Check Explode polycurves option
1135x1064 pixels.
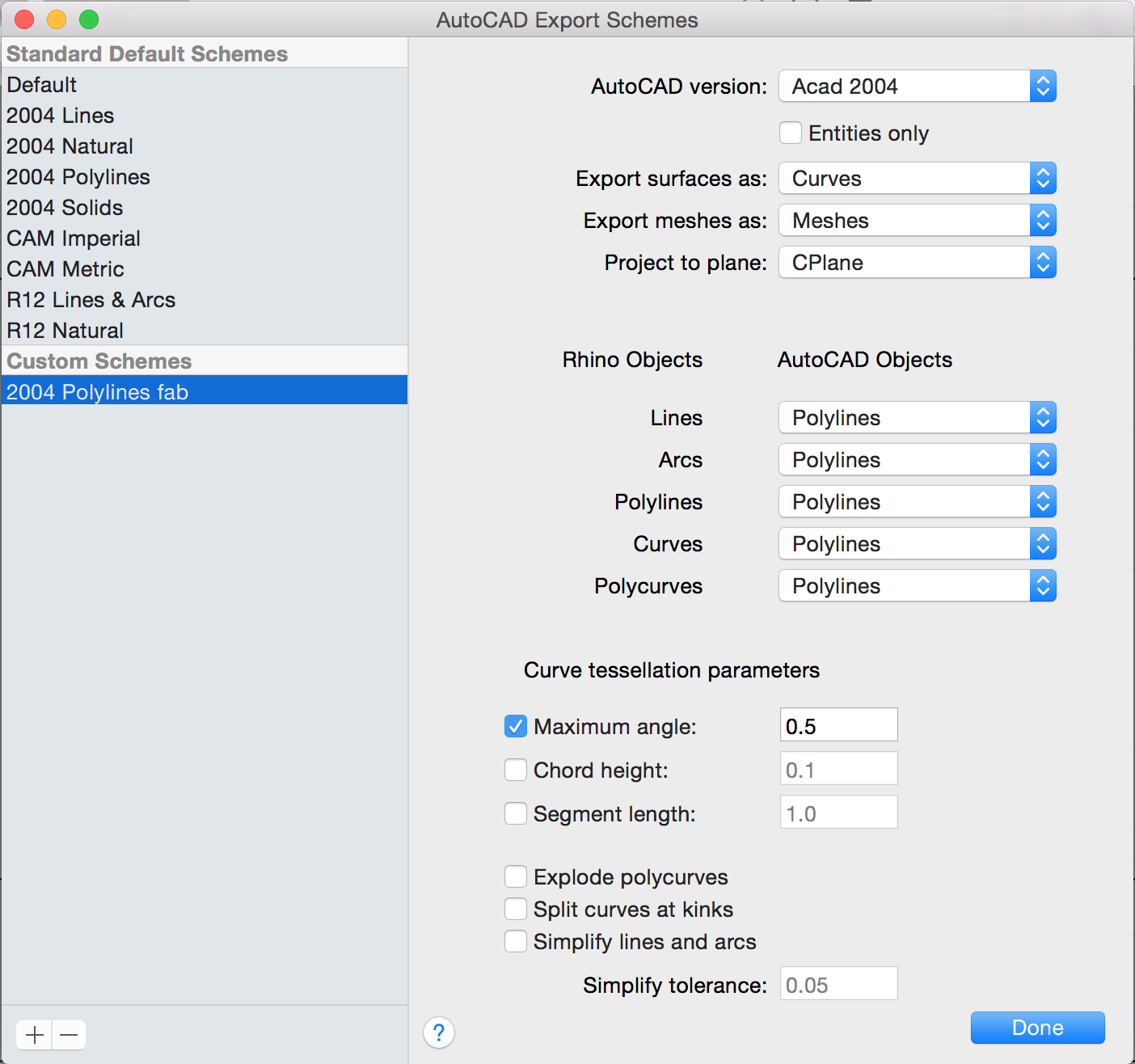(x=516, y=876)
